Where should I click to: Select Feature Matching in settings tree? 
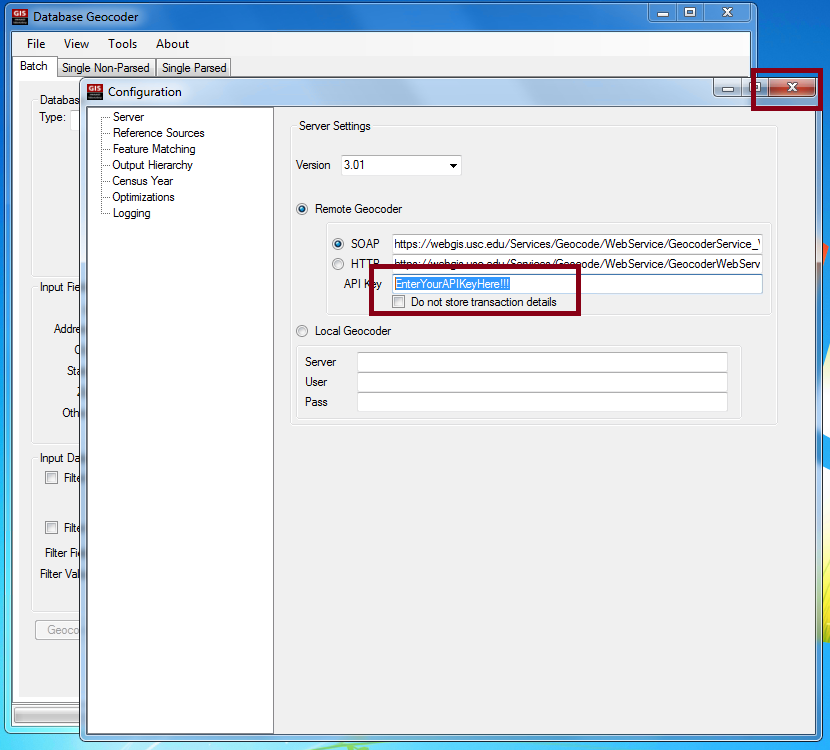pos(154,149)
